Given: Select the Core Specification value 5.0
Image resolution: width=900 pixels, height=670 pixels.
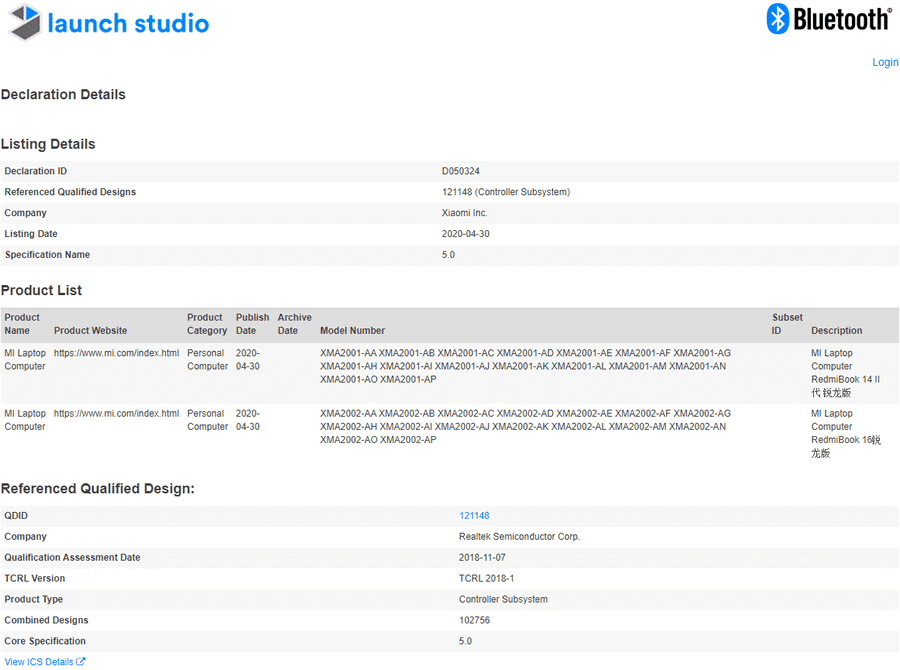Looking at the screenshot, I should [465, 641].
